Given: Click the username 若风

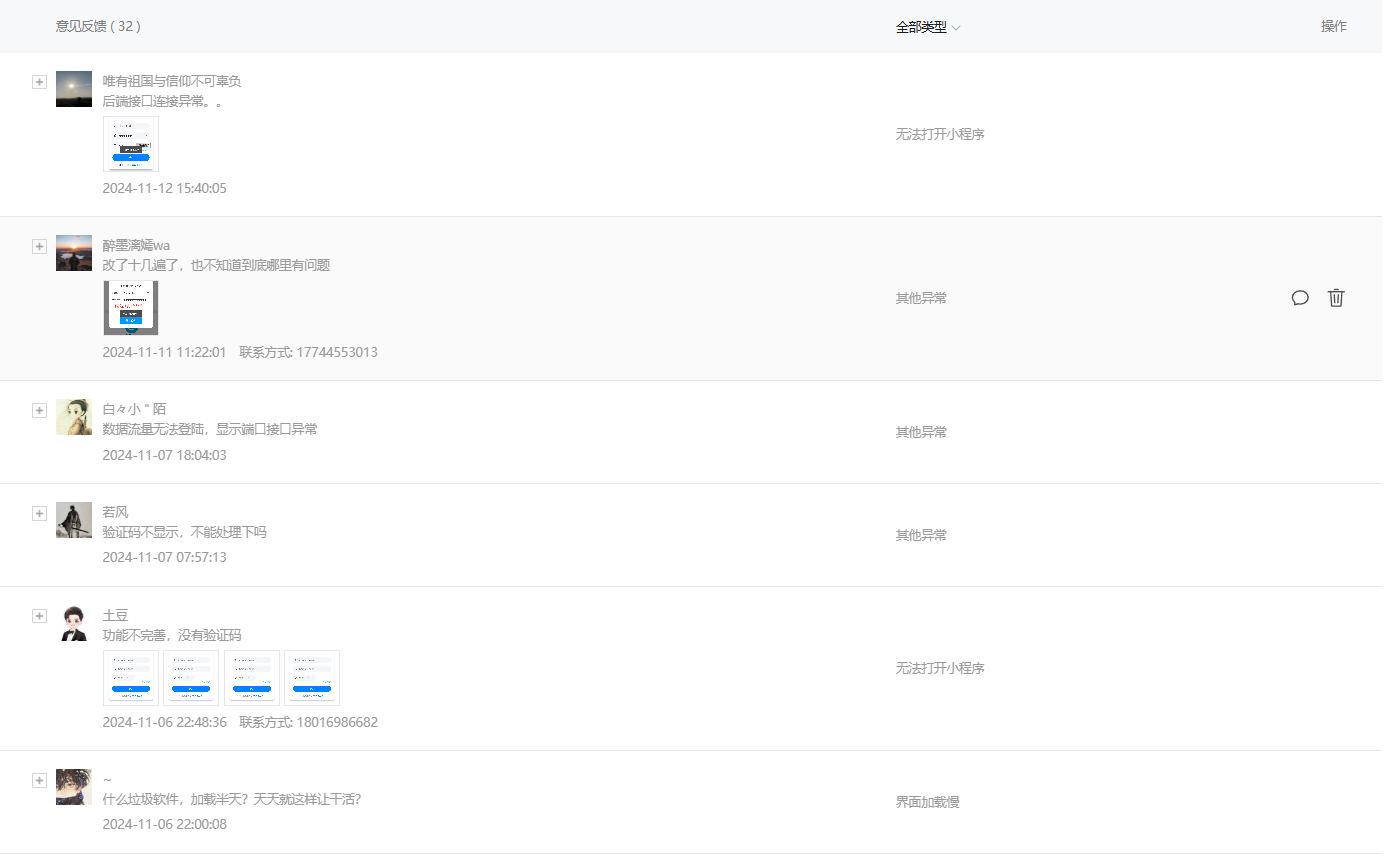Looking at the screenshot, I should tap(116, 512).
